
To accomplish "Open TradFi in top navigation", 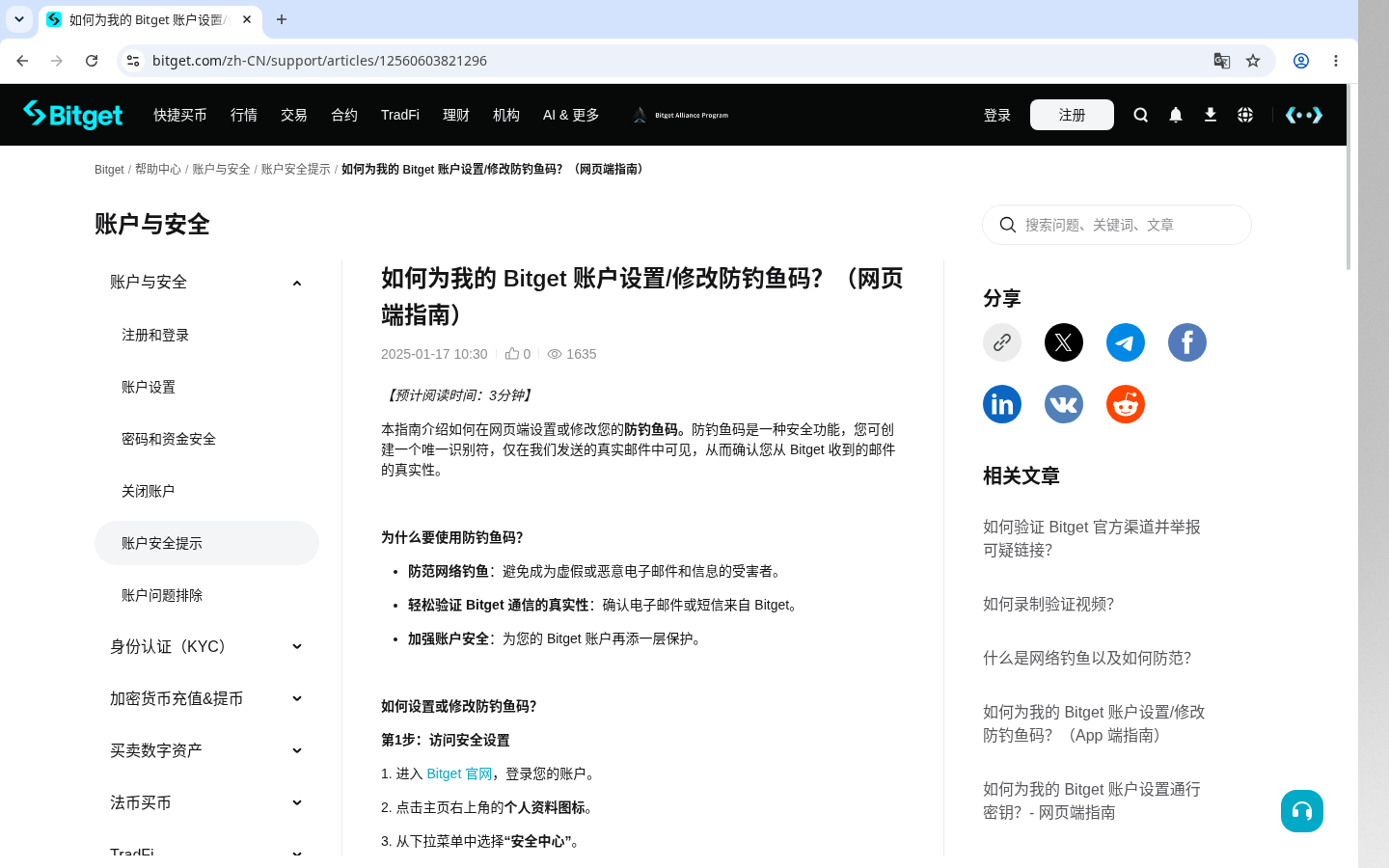I will (400, 115).
